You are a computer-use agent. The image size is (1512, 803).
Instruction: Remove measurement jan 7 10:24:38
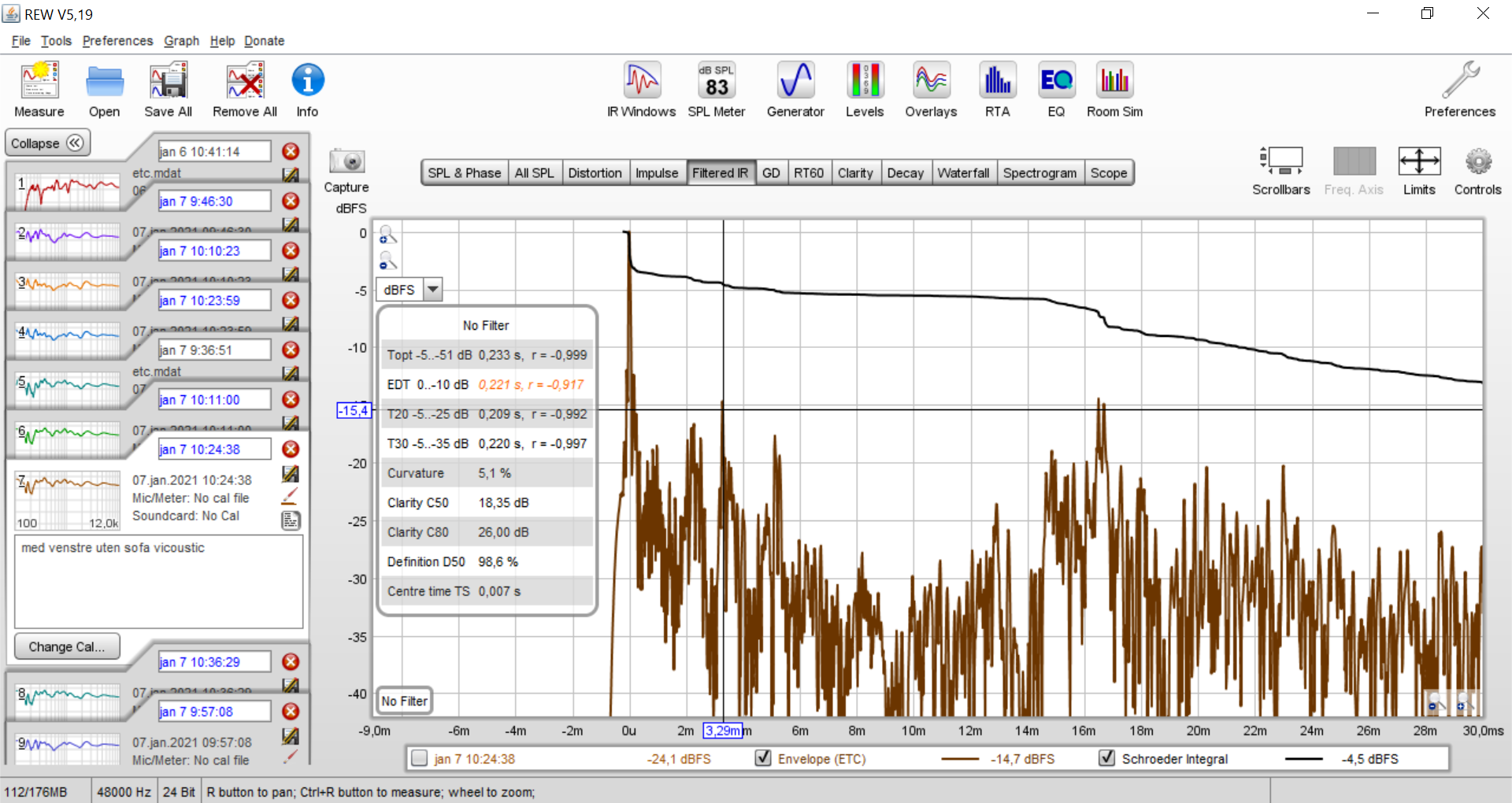click(x=291, y=449)
